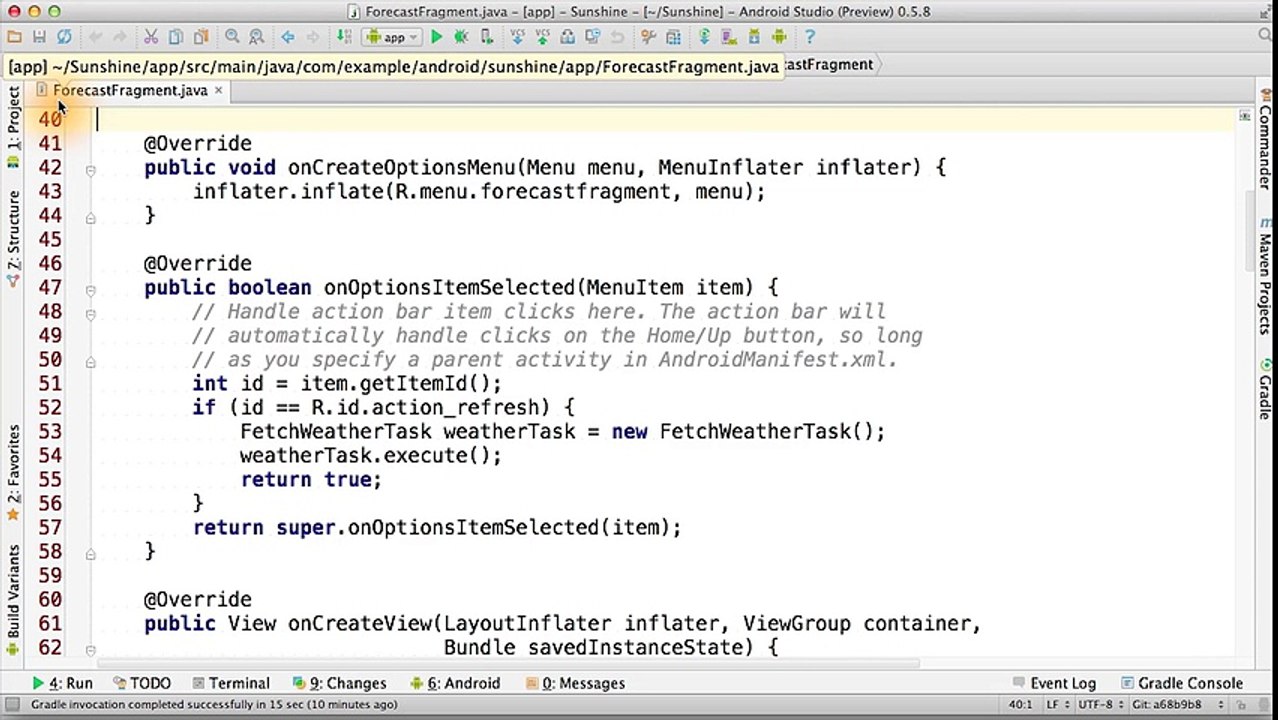
Task: Redo using the right curved arrow icon
Action: (119, 37)
